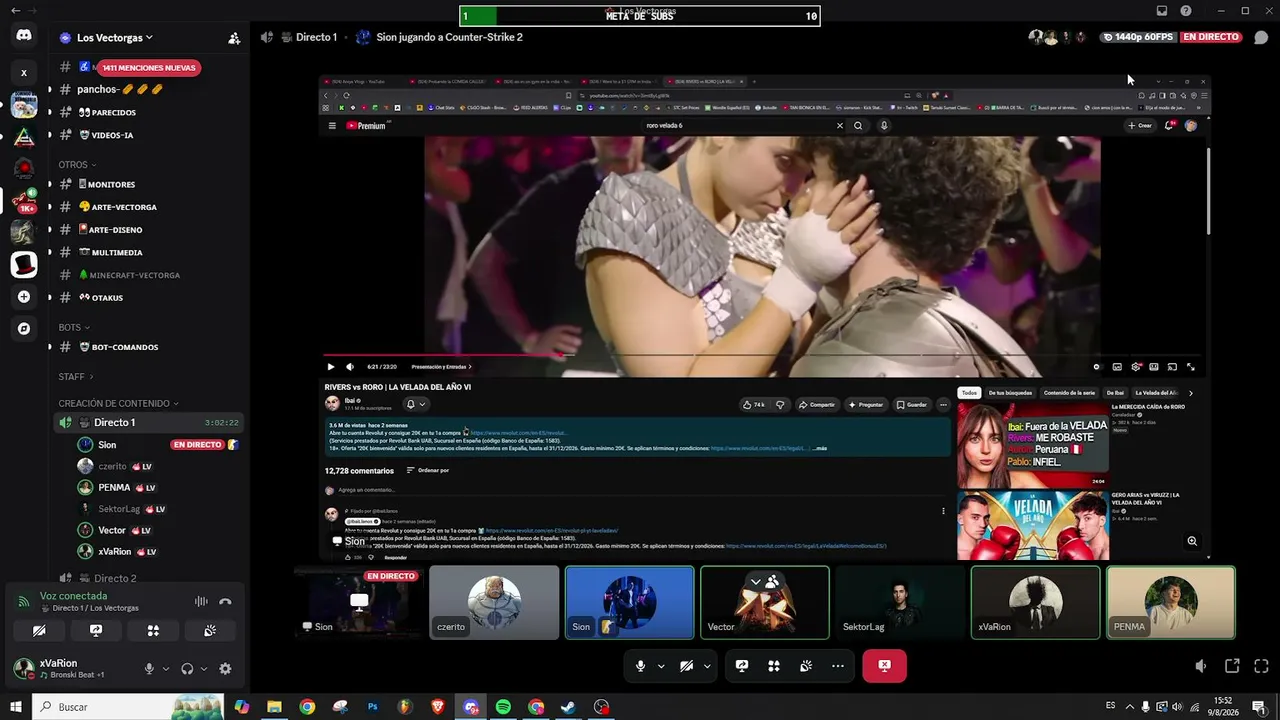Click the SektorLag participant tile
This screenshot has width=1280, height=720.
(x=900, y=602)
